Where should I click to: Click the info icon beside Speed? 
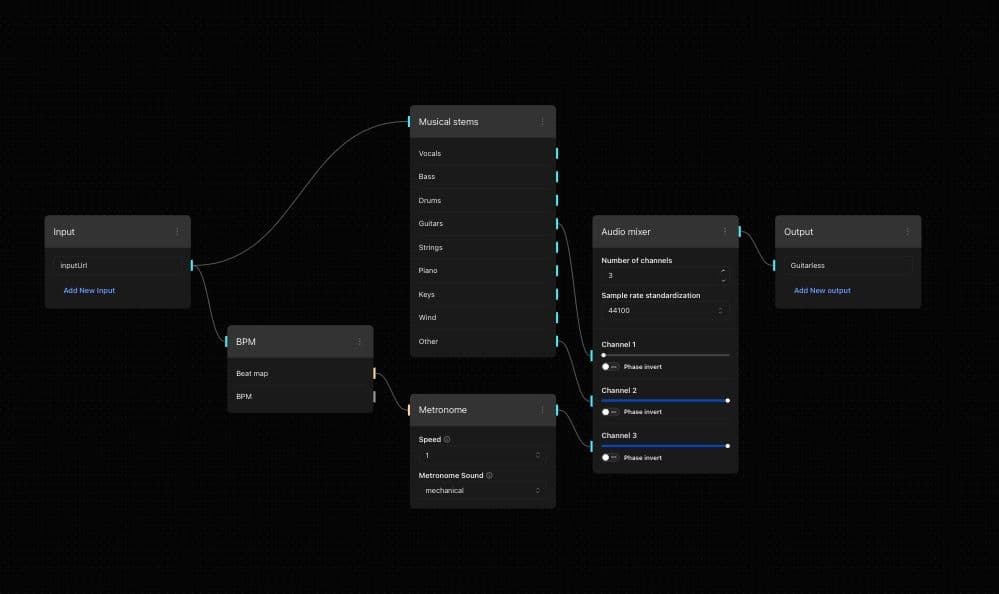(447, 440)
